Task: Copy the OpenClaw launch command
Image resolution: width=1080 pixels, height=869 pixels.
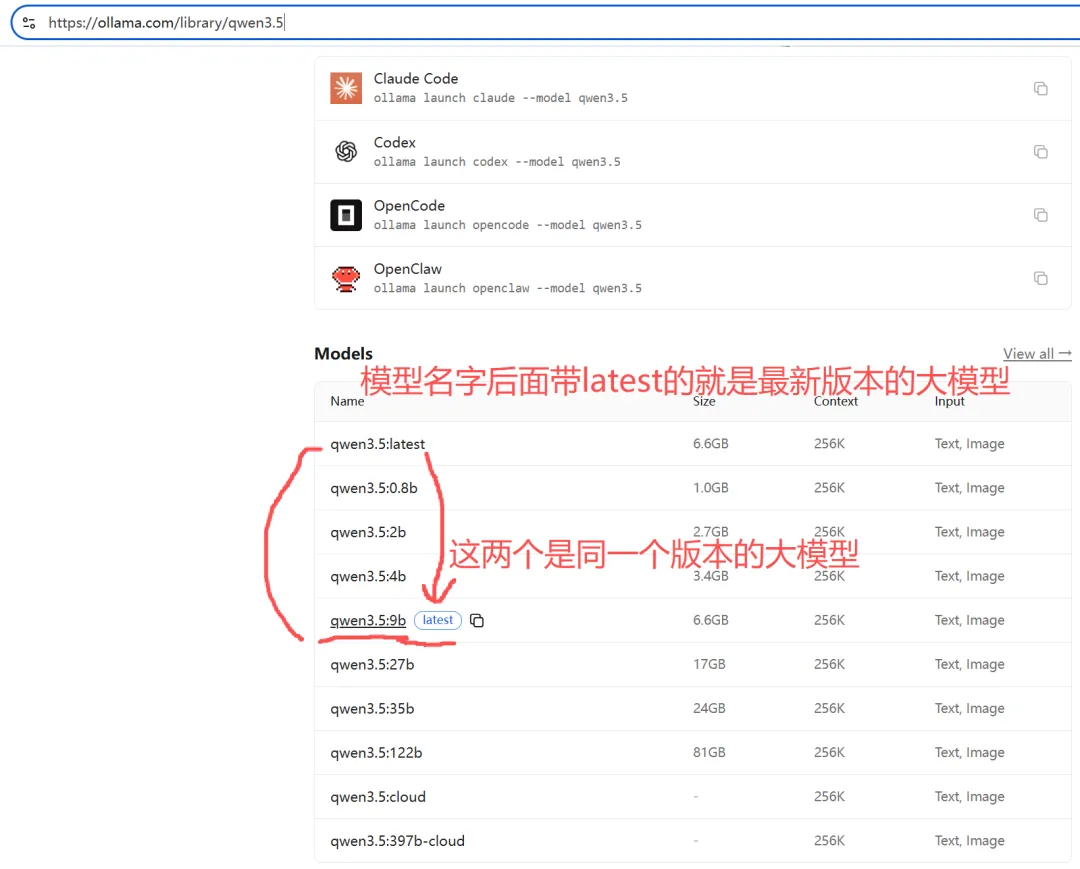Action: click(x=1041, y=278)
